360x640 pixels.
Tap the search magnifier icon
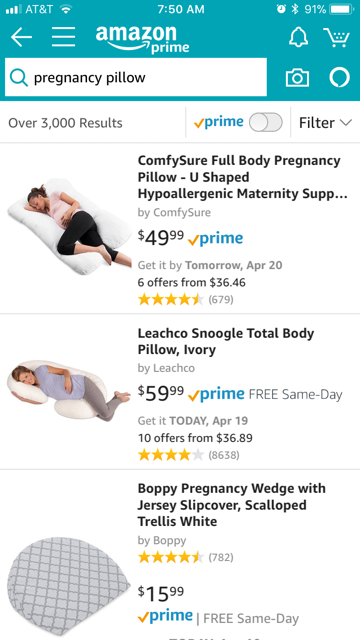(x=19, y=78)
